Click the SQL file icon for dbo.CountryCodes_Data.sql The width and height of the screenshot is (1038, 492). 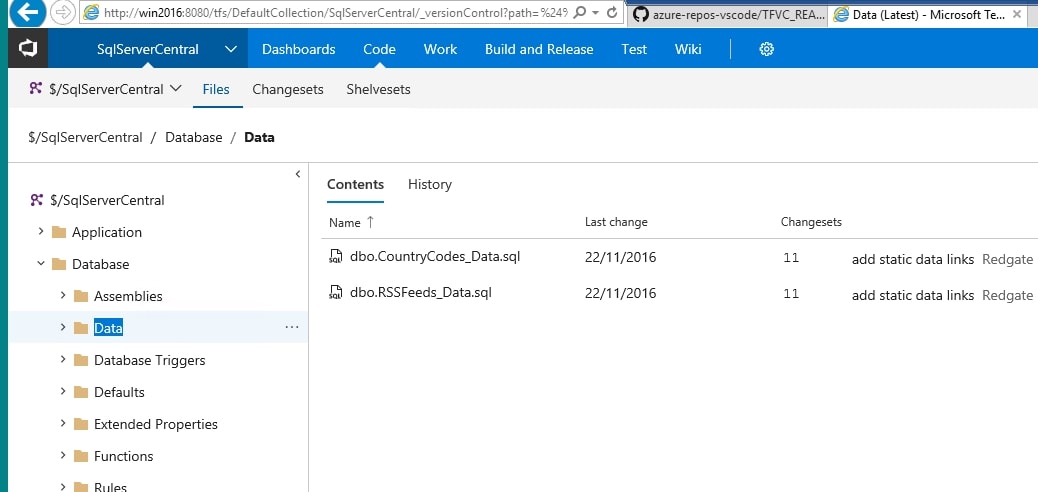pyautogui.click(x=336, y=256)
